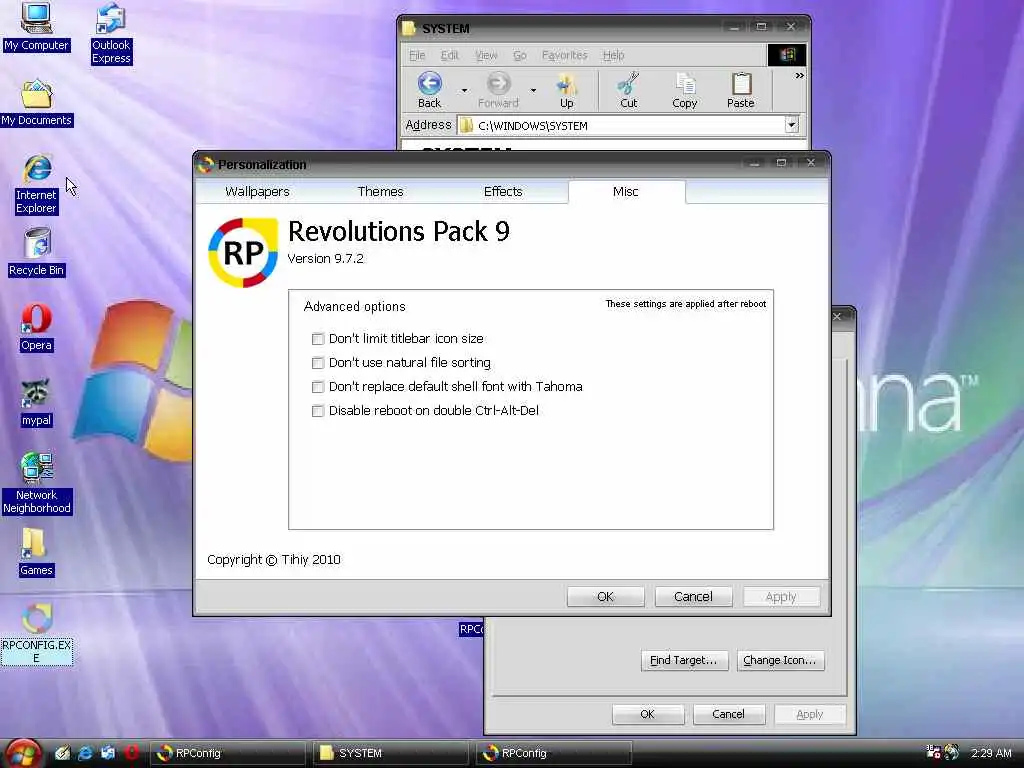Image resolution: width=1024 pixels, height=768 pixels.
Task: Open the Favorites menu in SYSTEM window
Action: (x=564, y=56)
